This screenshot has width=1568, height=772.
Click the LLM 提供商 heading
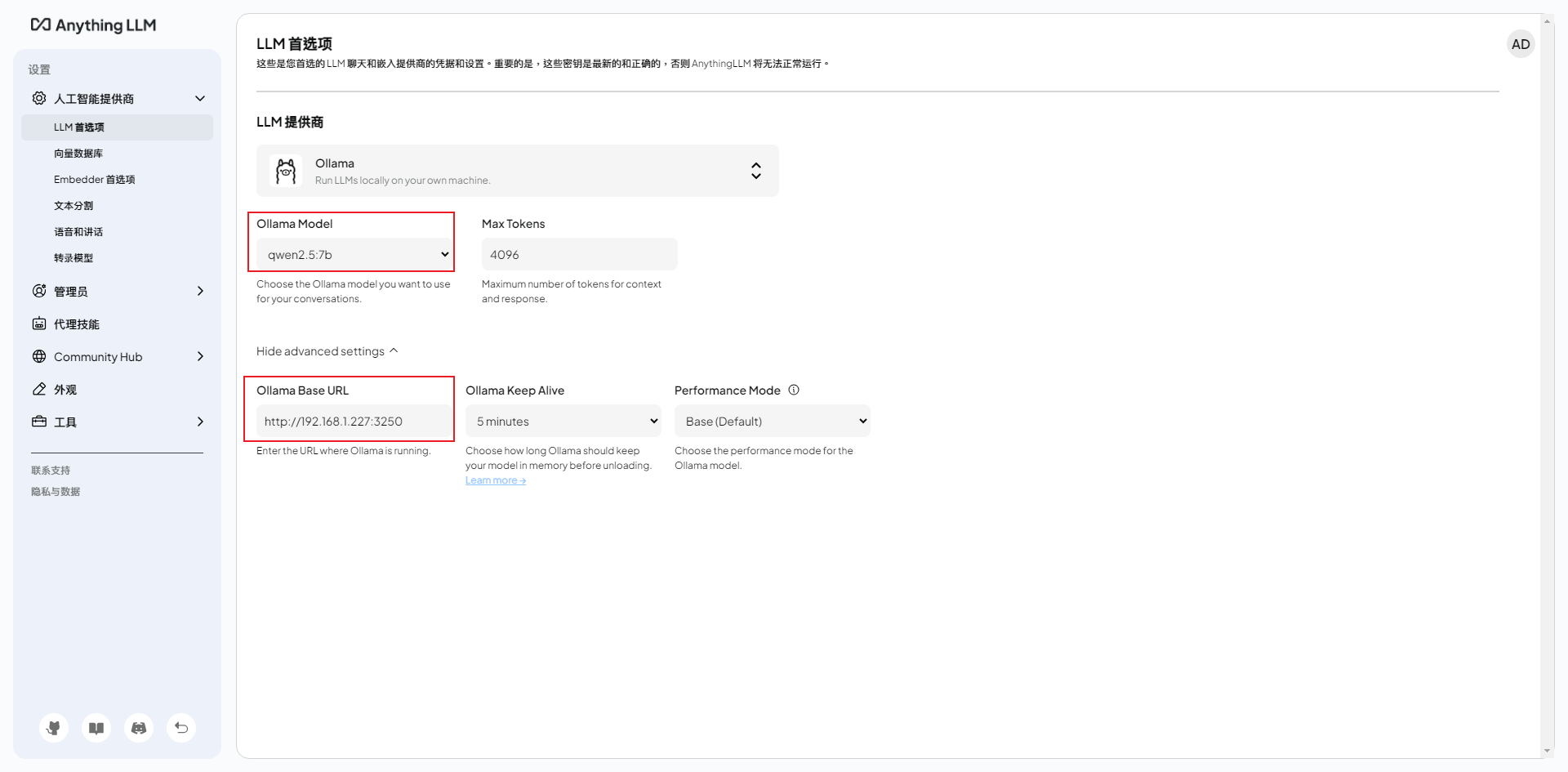coord(290,122)
